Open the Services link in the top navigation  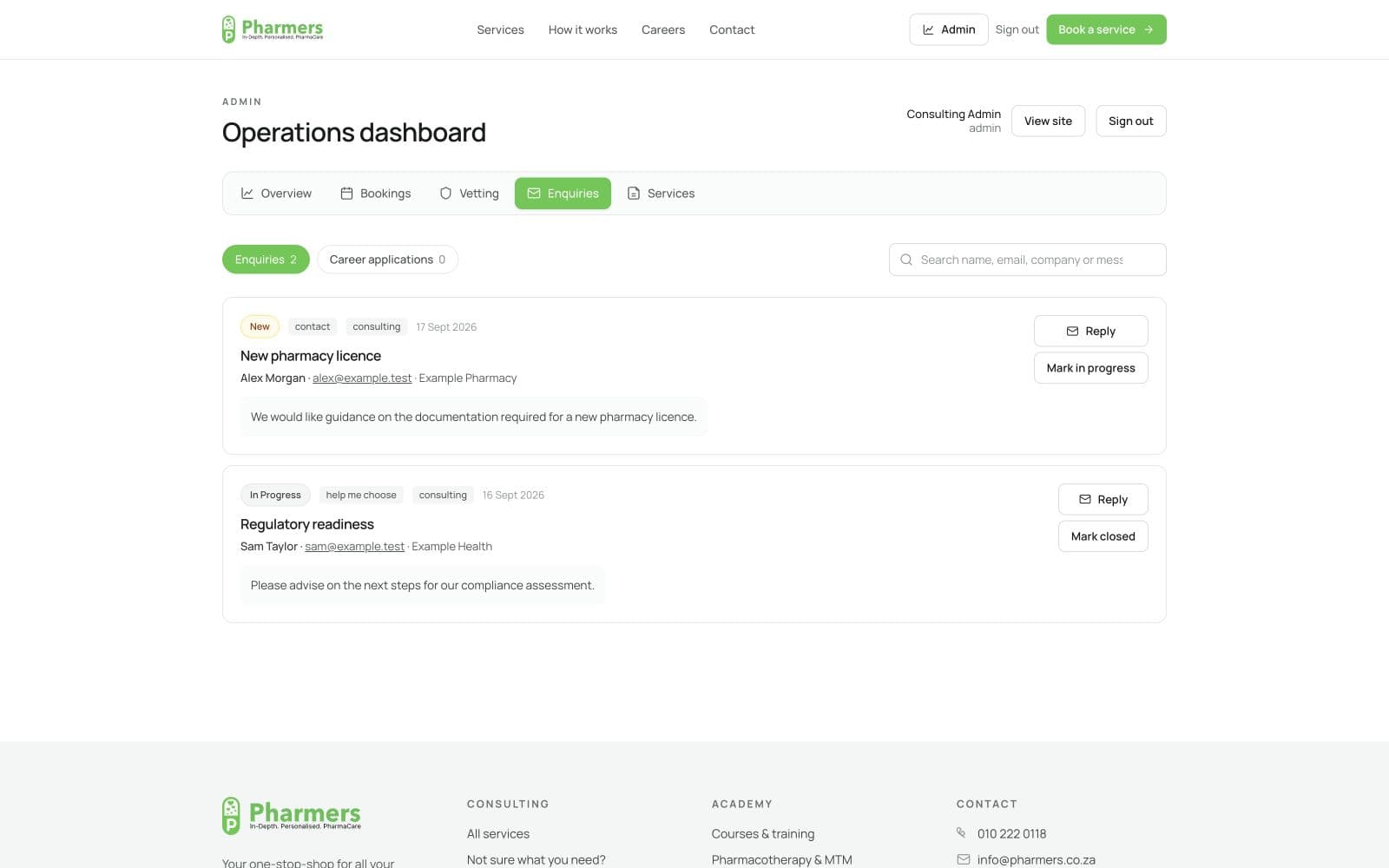[x=500, y=30]
